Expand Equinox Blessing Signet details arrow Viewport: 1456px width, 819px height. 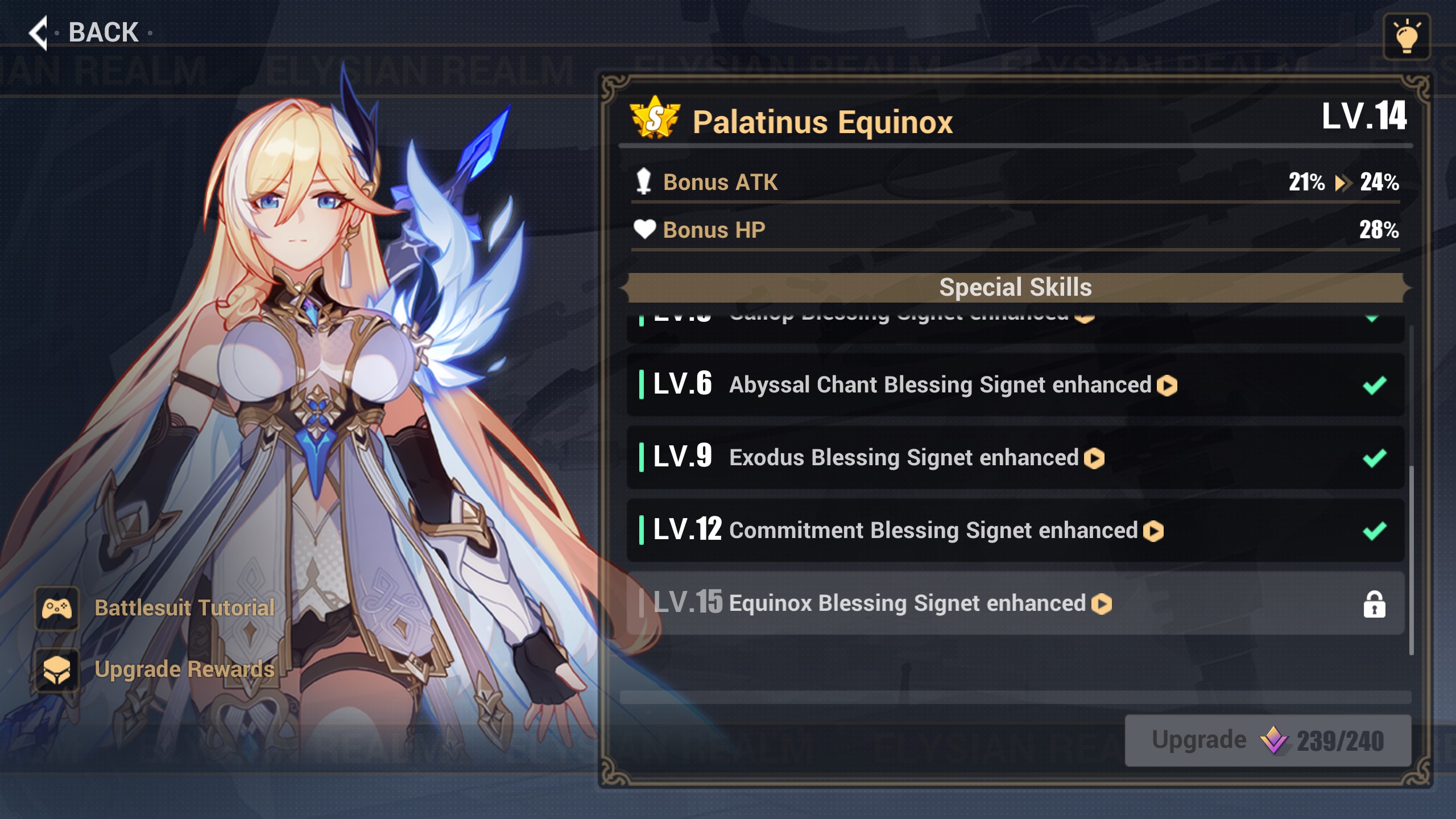(1102, 604)
